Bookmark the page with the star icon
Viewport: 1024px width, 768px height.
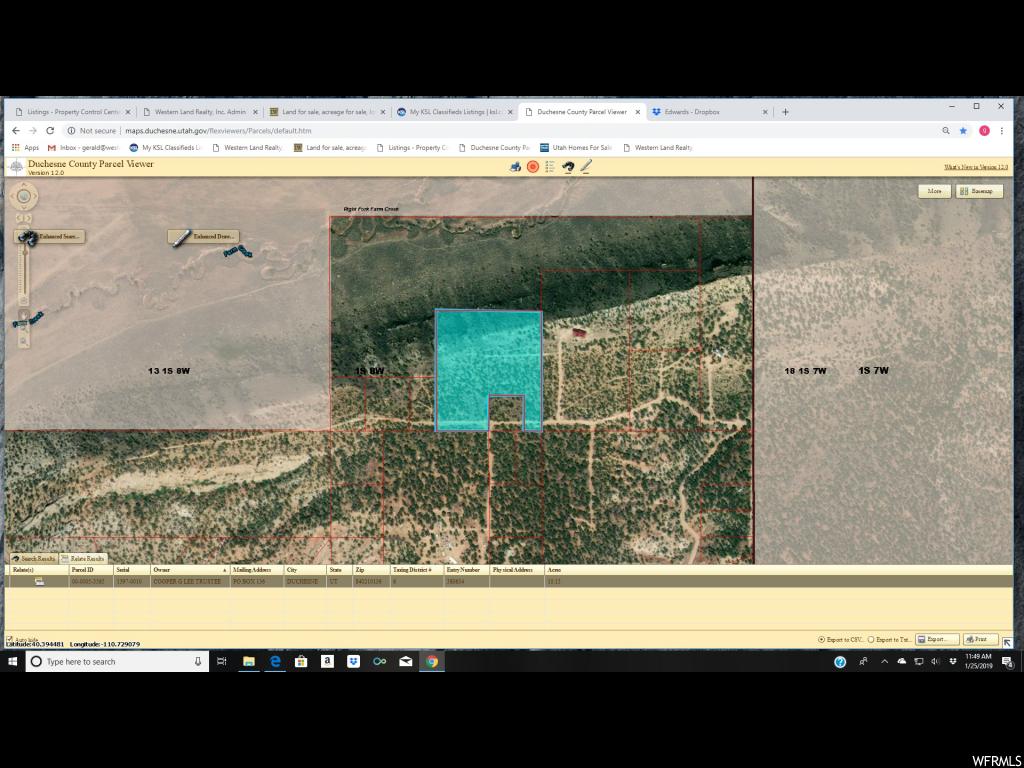(963, 131)
